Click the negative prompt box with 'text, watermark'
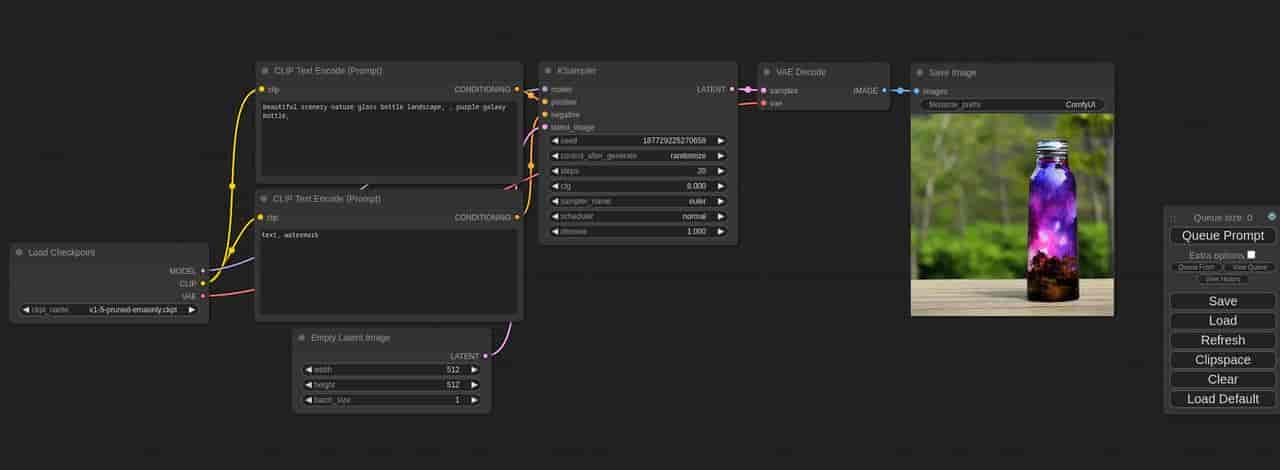 pyautogui.click(x=388, y=271)
